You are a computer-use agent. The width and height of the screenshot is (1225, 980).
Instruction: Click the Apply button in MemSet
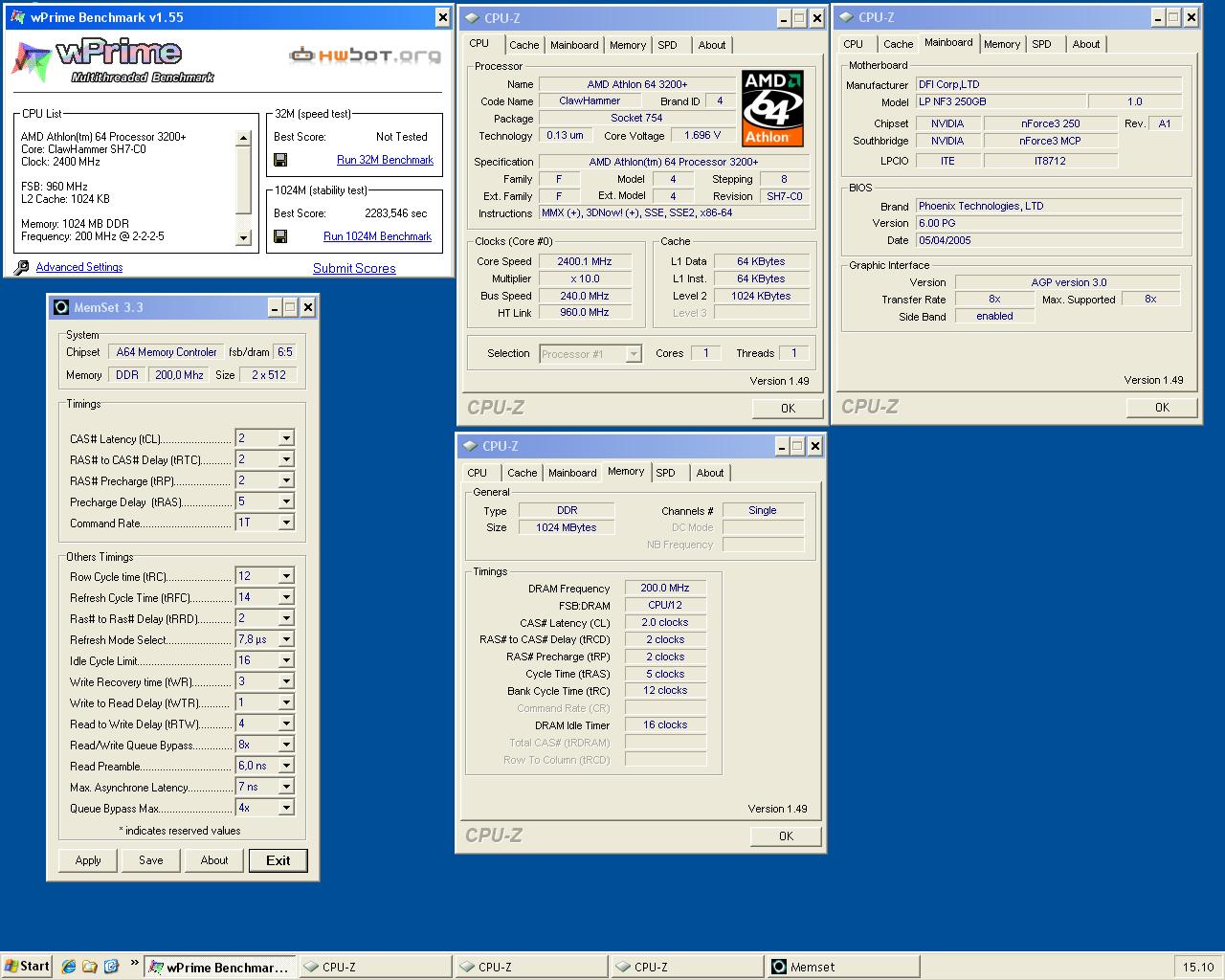88,860
